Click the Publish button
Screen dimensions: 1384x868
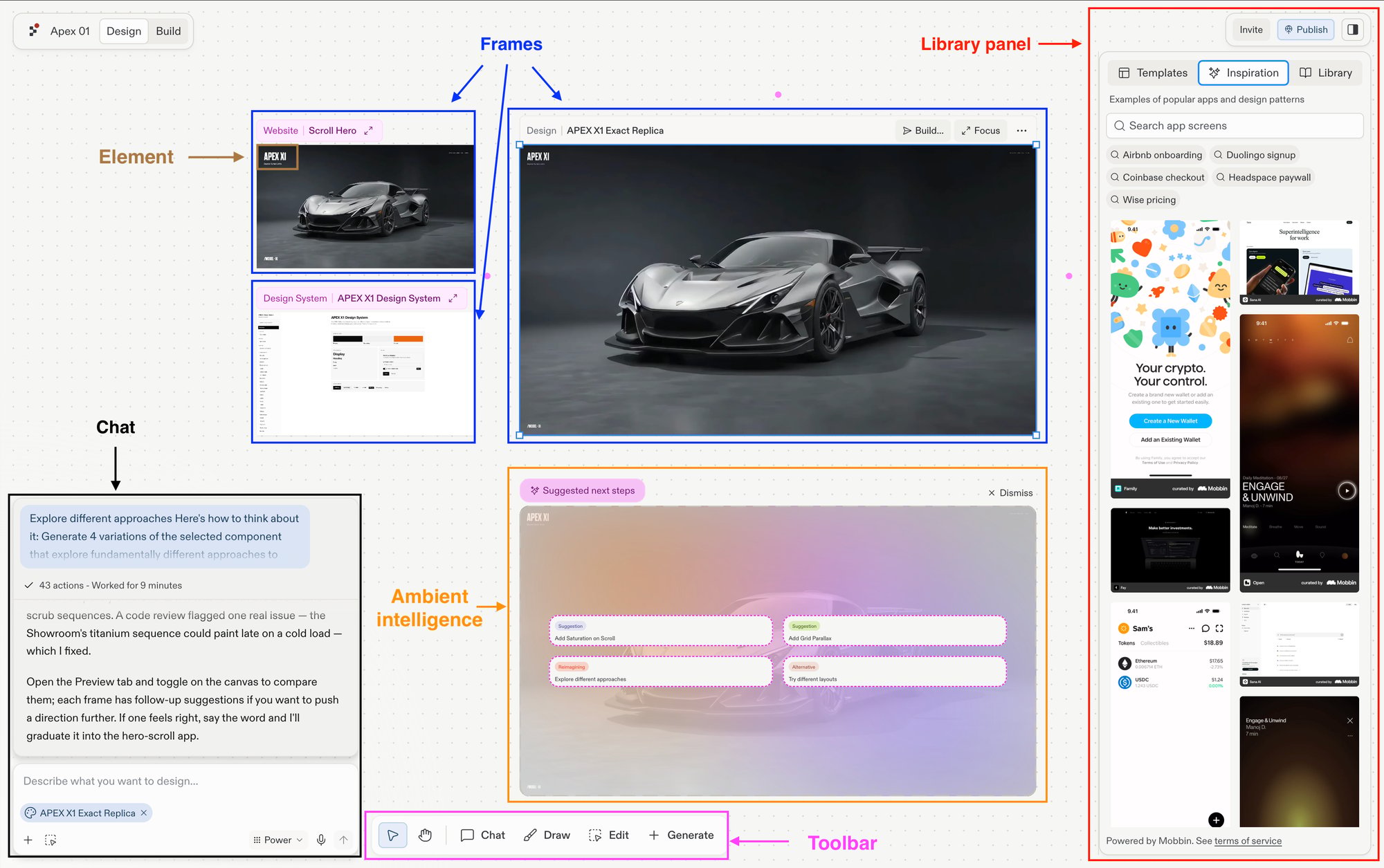(1305, 30)
